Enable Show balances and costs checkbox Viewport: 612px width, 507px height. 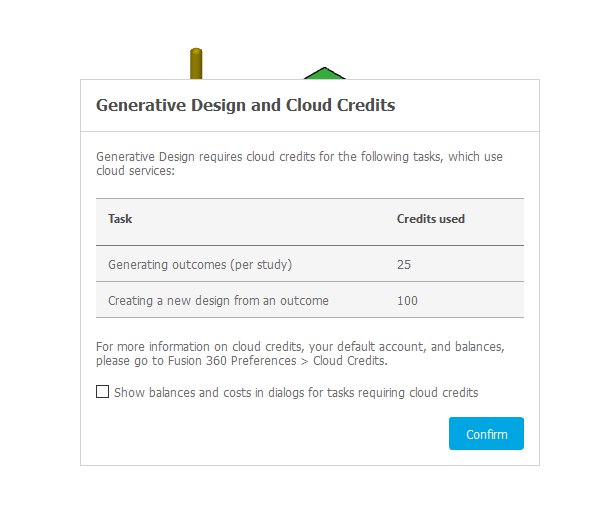102,392
